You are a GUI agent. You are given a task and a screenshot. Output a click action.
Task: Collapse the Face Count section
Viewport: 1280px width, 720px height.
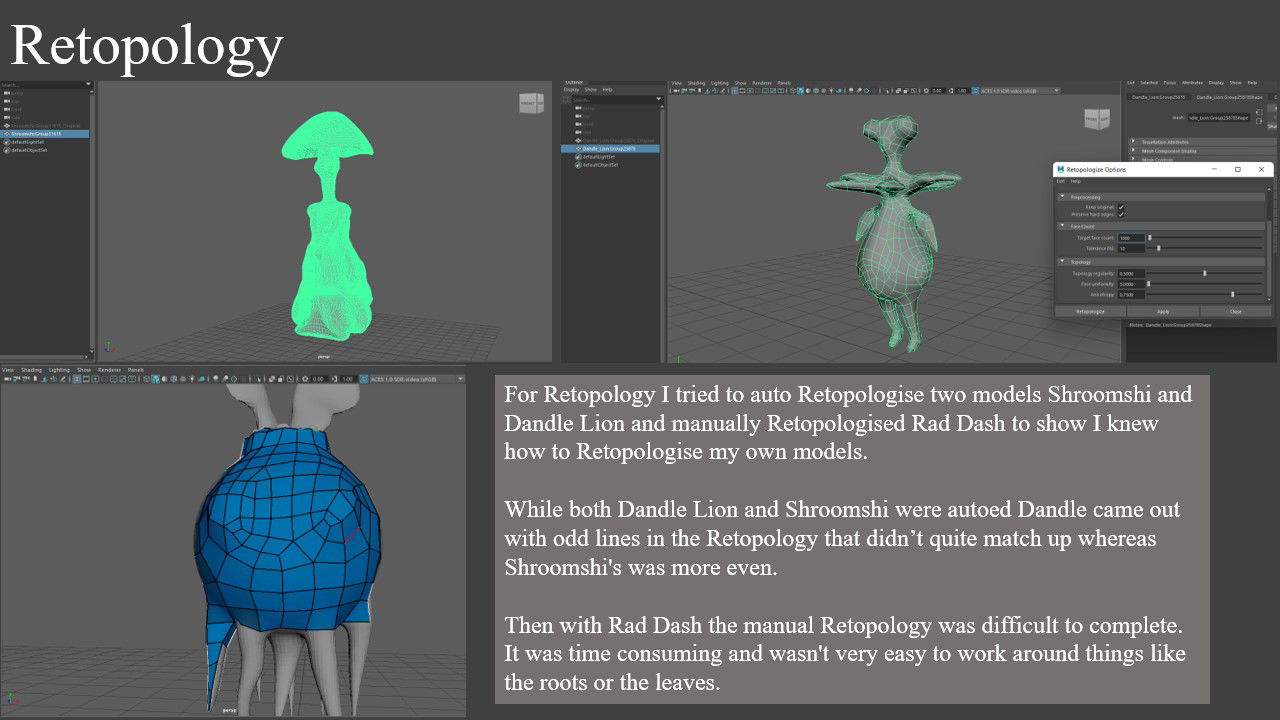(1063, 226)
